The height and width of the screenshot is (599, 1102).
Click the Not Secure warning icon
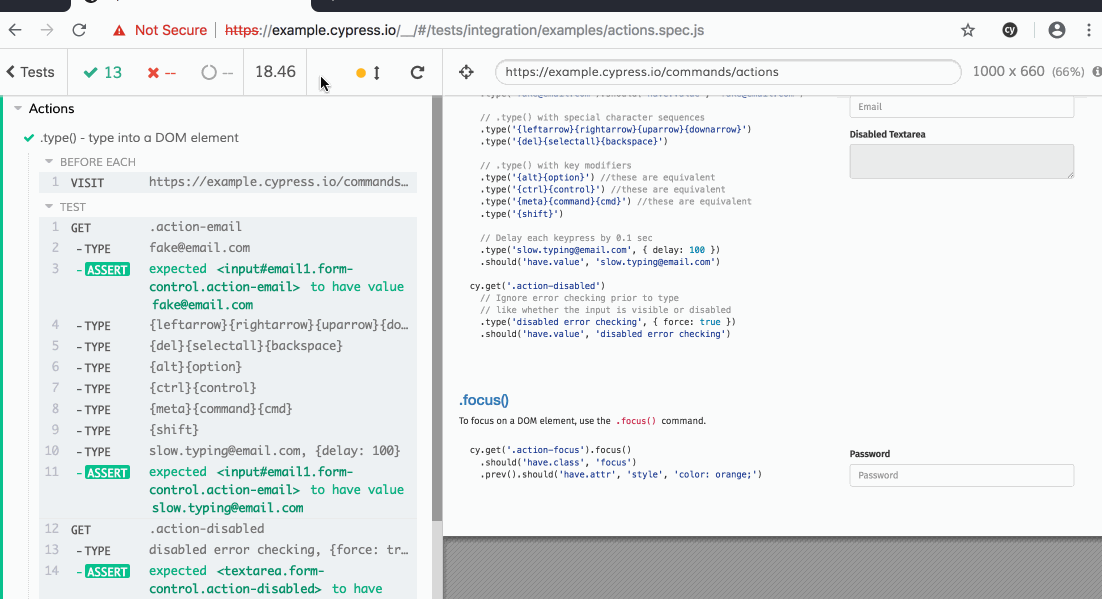(x=119, y=30)
